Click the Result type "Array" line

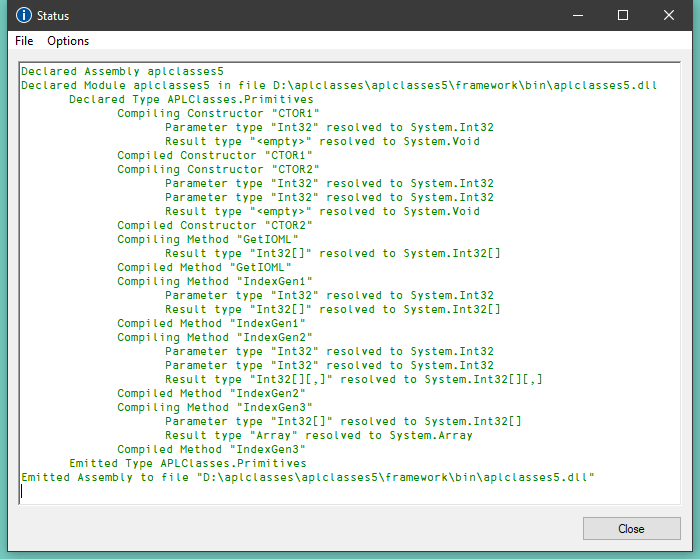pyautogui.click(x=318, y=436)
